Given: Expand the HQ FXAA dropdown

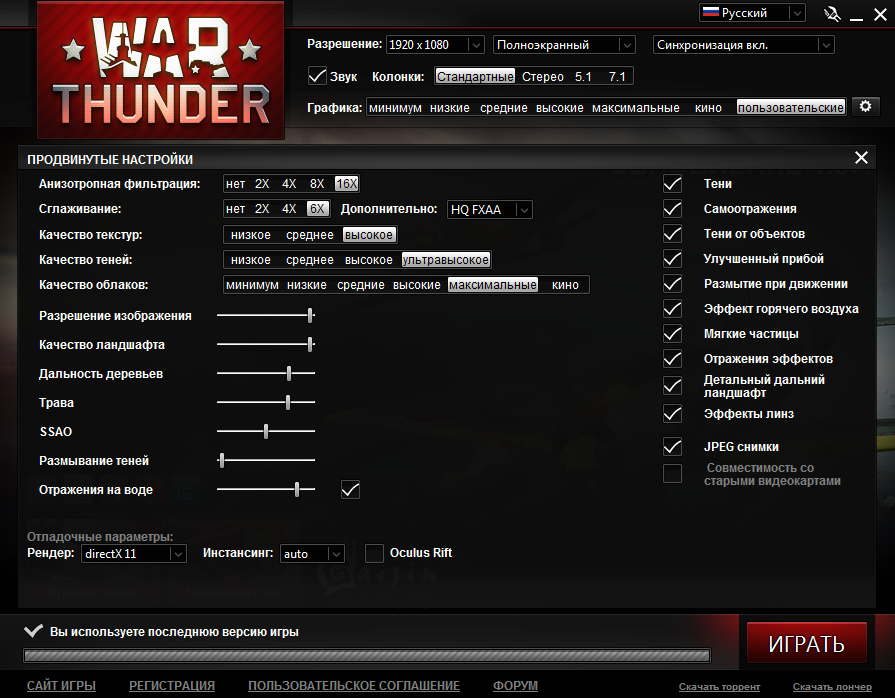Looking at the screenshot, I should coord(489,209).
